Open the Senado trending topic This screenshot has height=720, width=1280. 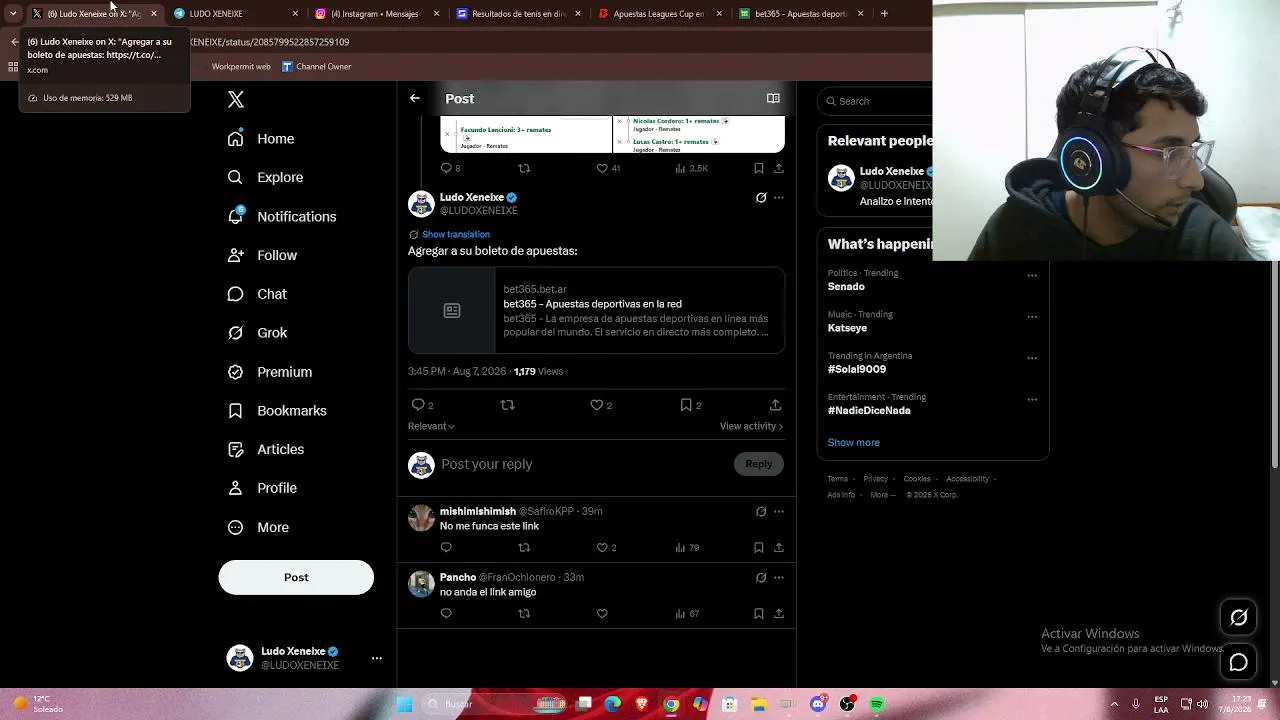[x=846, y=287]
